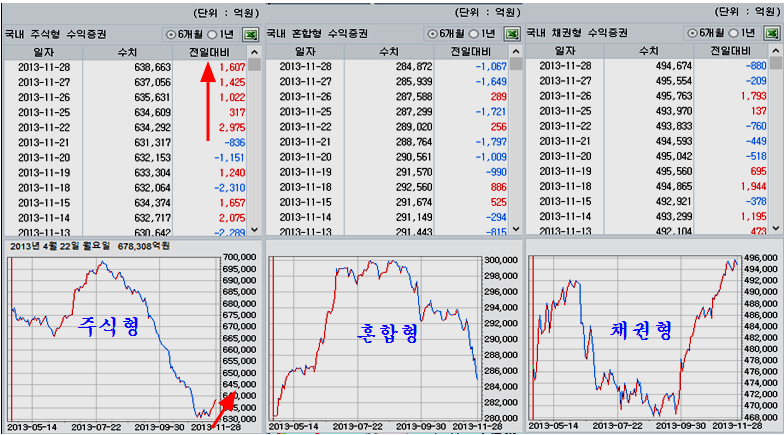This screenshot has height=435, width=784.
Task: Click 전일대비 header in 주식형 table
Action: tap(205, 50)
